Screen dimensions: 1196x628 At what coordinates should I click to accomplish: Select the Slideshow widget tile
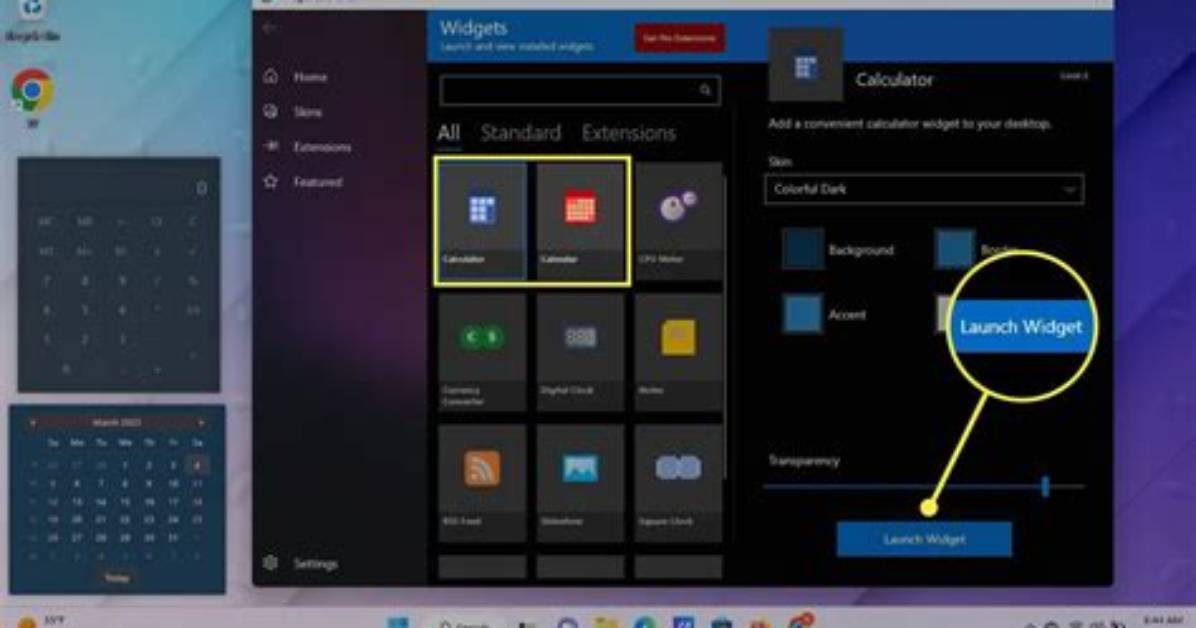coord(580,483)
